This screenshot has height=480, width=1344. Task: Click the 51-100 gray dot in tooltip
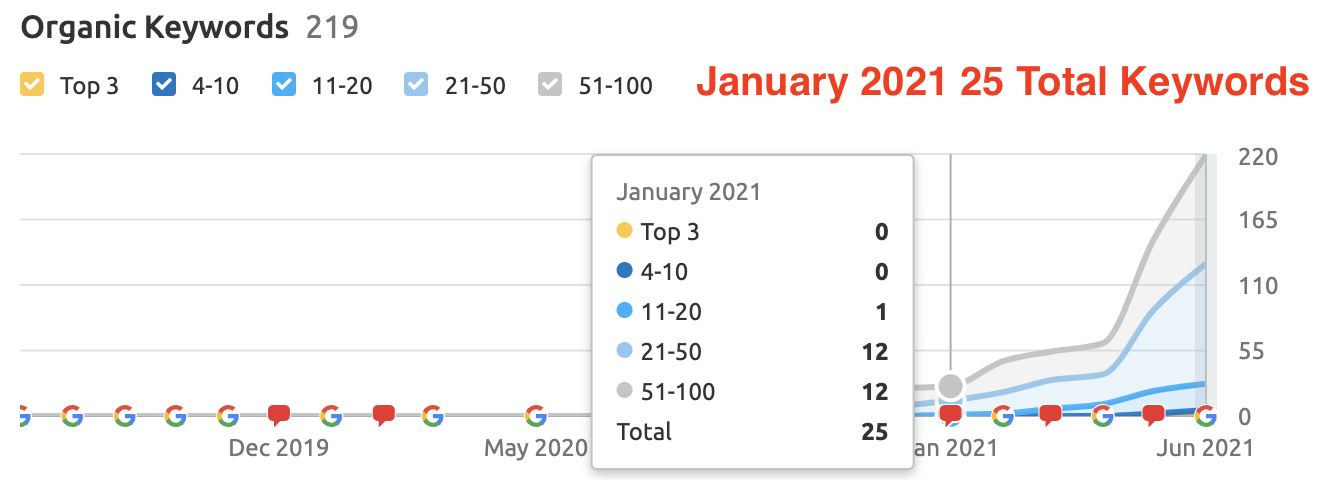click(x=625, y=391)
